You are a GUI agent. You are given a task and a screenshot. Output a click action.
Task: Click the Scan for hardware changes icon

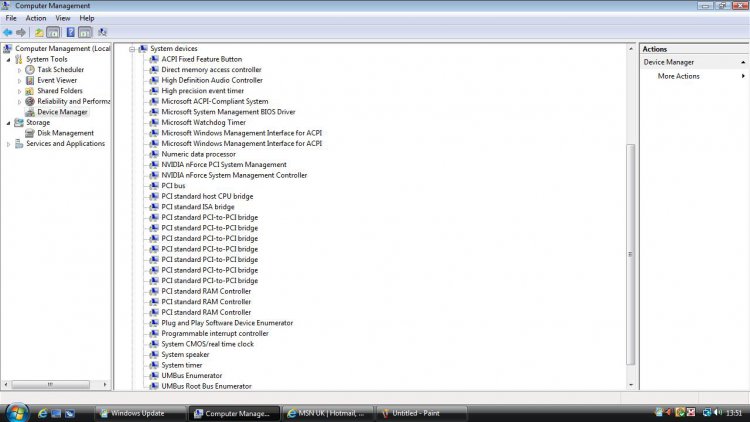coord(102,33)
